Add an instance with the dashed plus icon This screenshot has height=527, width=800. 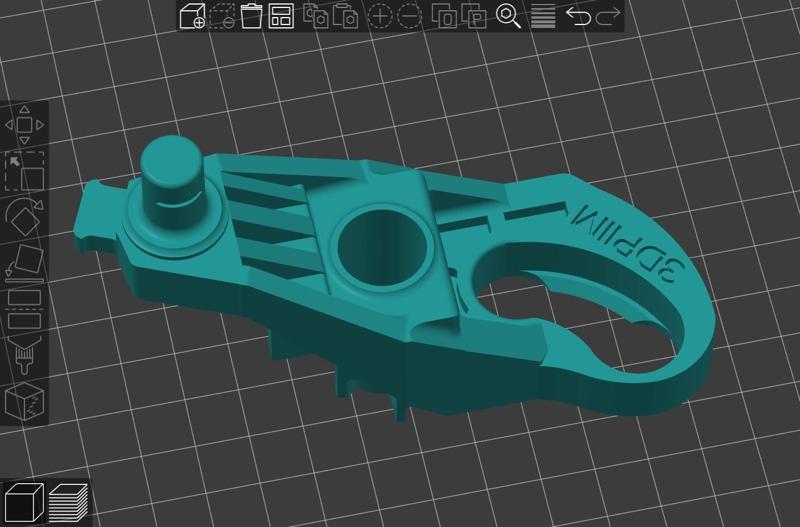point(380,16)
